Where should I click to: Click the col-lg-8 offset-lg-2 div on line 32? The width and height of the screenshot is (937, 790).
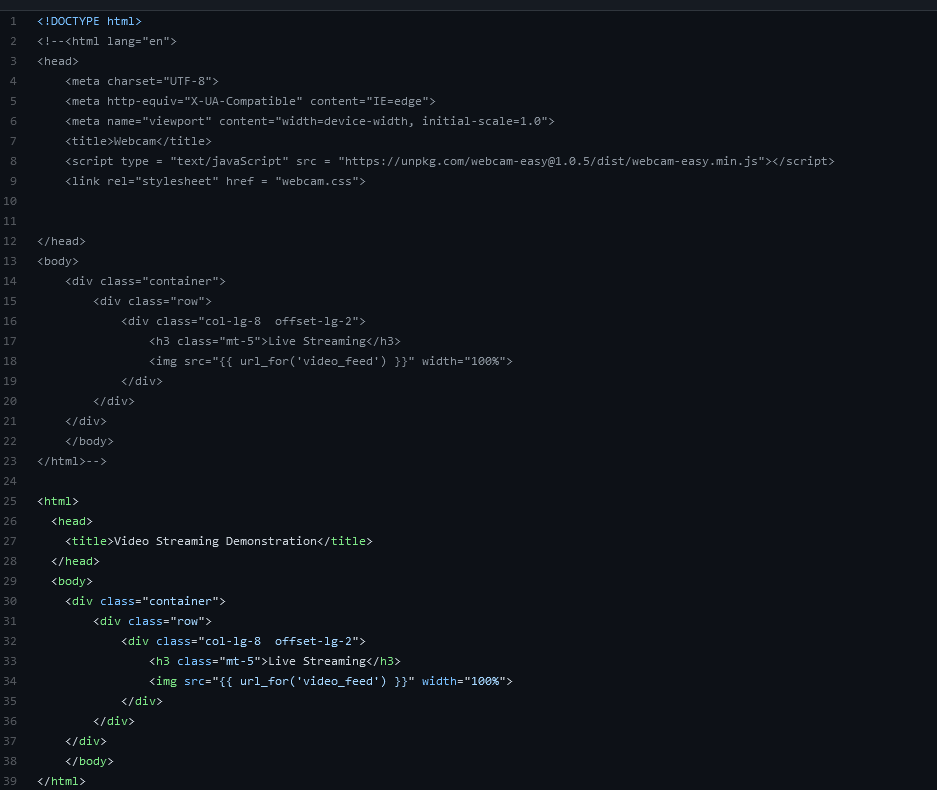(243, 641)
